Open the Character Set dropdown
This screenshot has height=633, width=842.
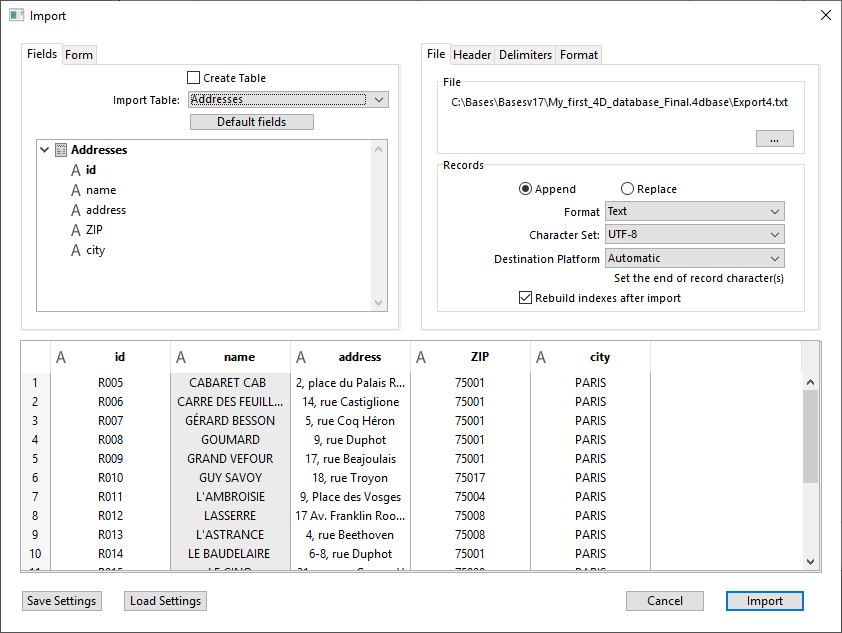[x=694, y=235]
